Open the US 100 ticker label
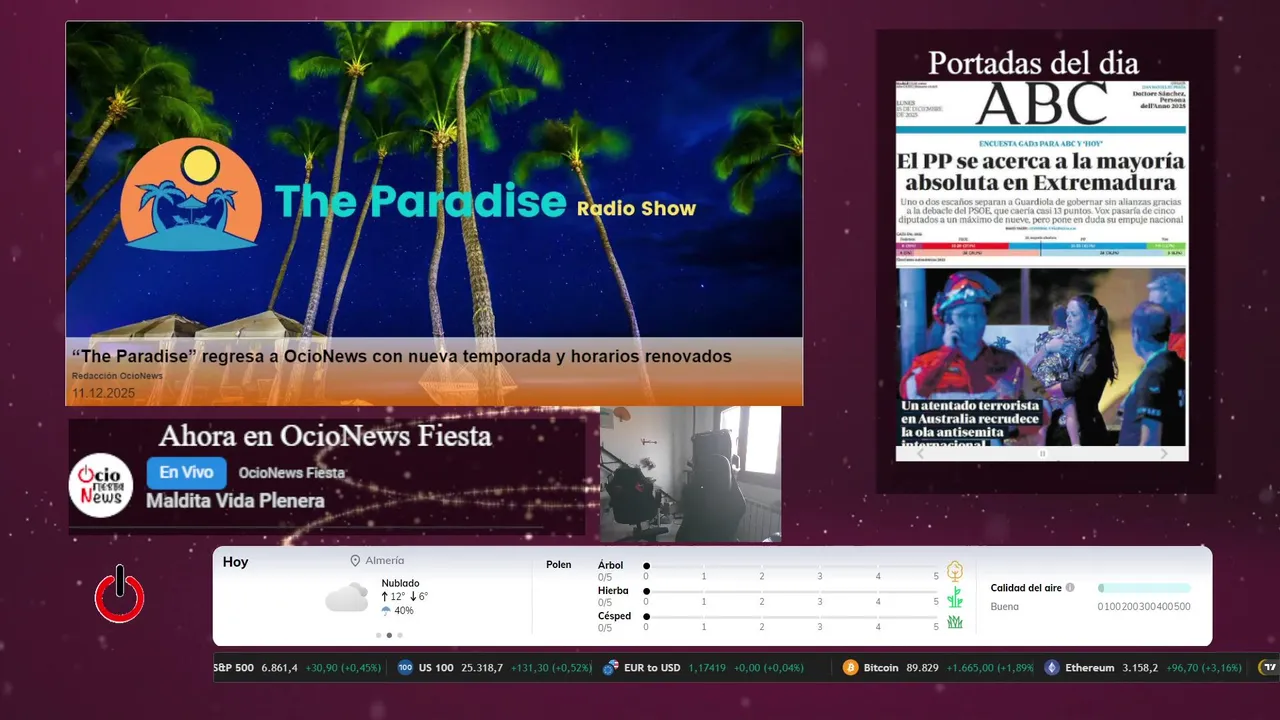Image resolution: width=1280 pixels, height=720 pixels. [x=436, y=668]
